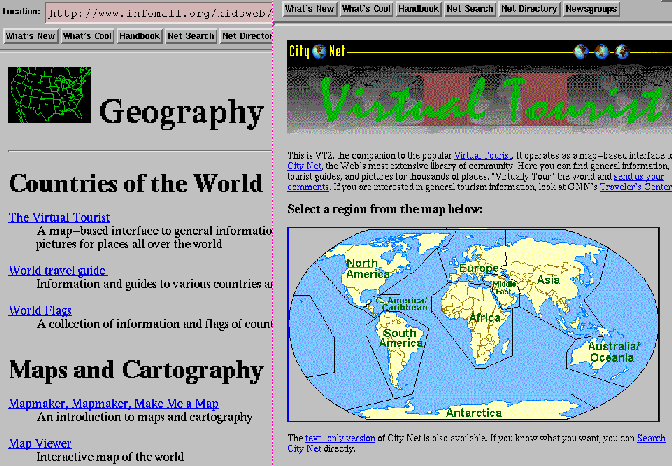The height and width of the screenshot is (466, 672).
Task: Select Australia/Oceania on the world map
Action: point(613,352)
